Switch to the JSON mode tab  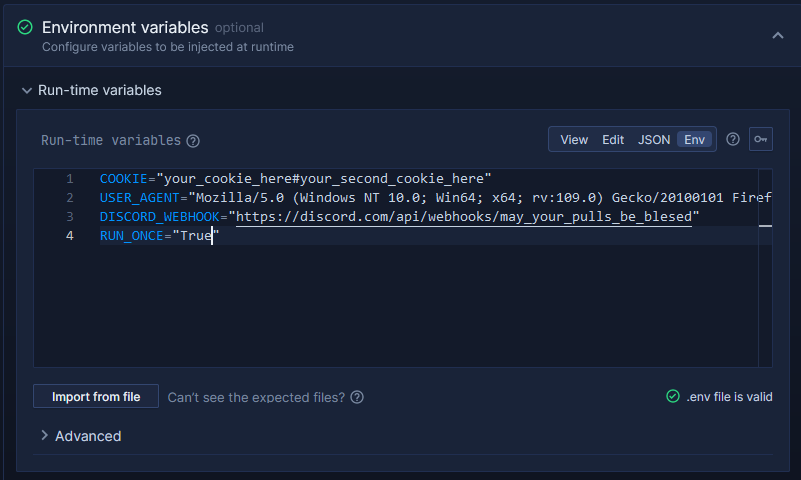653,139
